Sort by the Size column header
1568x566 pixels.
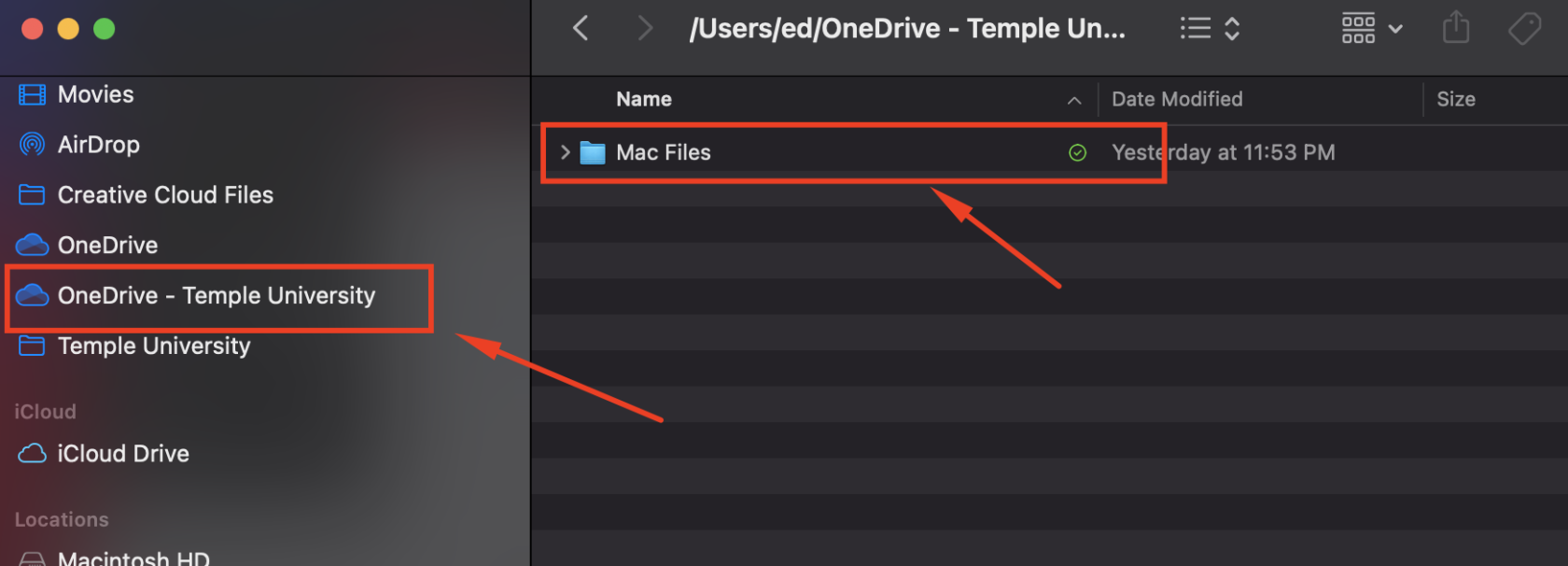[x=1456, y=99]
